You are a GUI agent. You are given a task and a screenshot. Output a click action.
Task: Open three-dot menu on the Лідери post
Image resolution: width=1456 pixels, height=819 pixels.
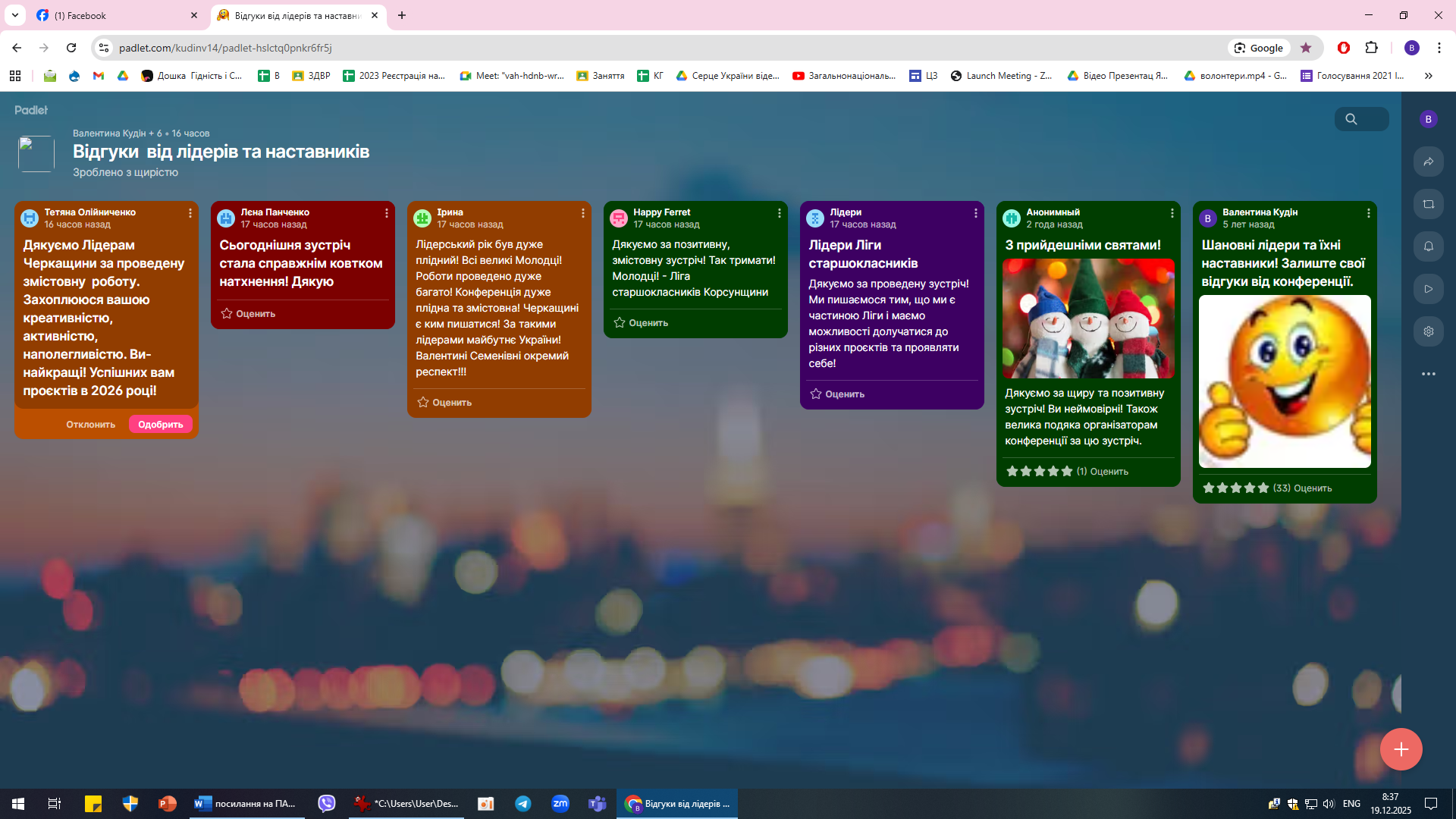pos(976,214)
